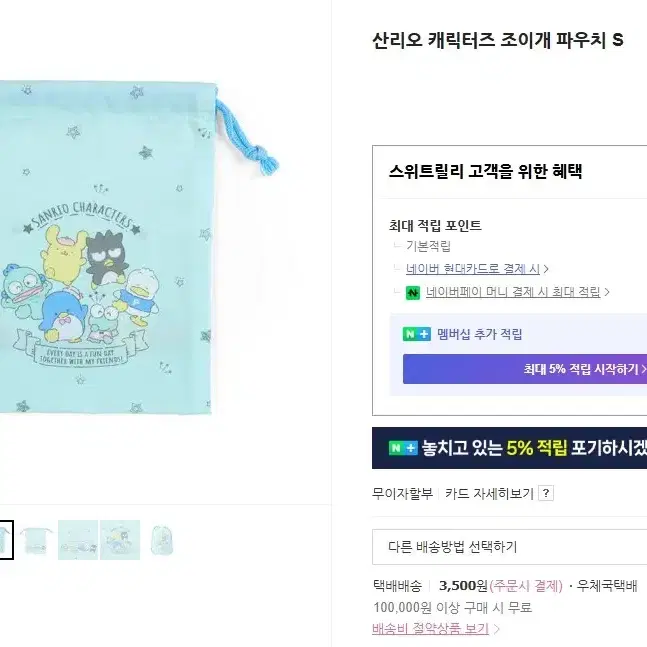Select the fourth character print thumbnail
The width and height of the screenshot is (647, 647).
pyautogui.click(x=120, y=540)
